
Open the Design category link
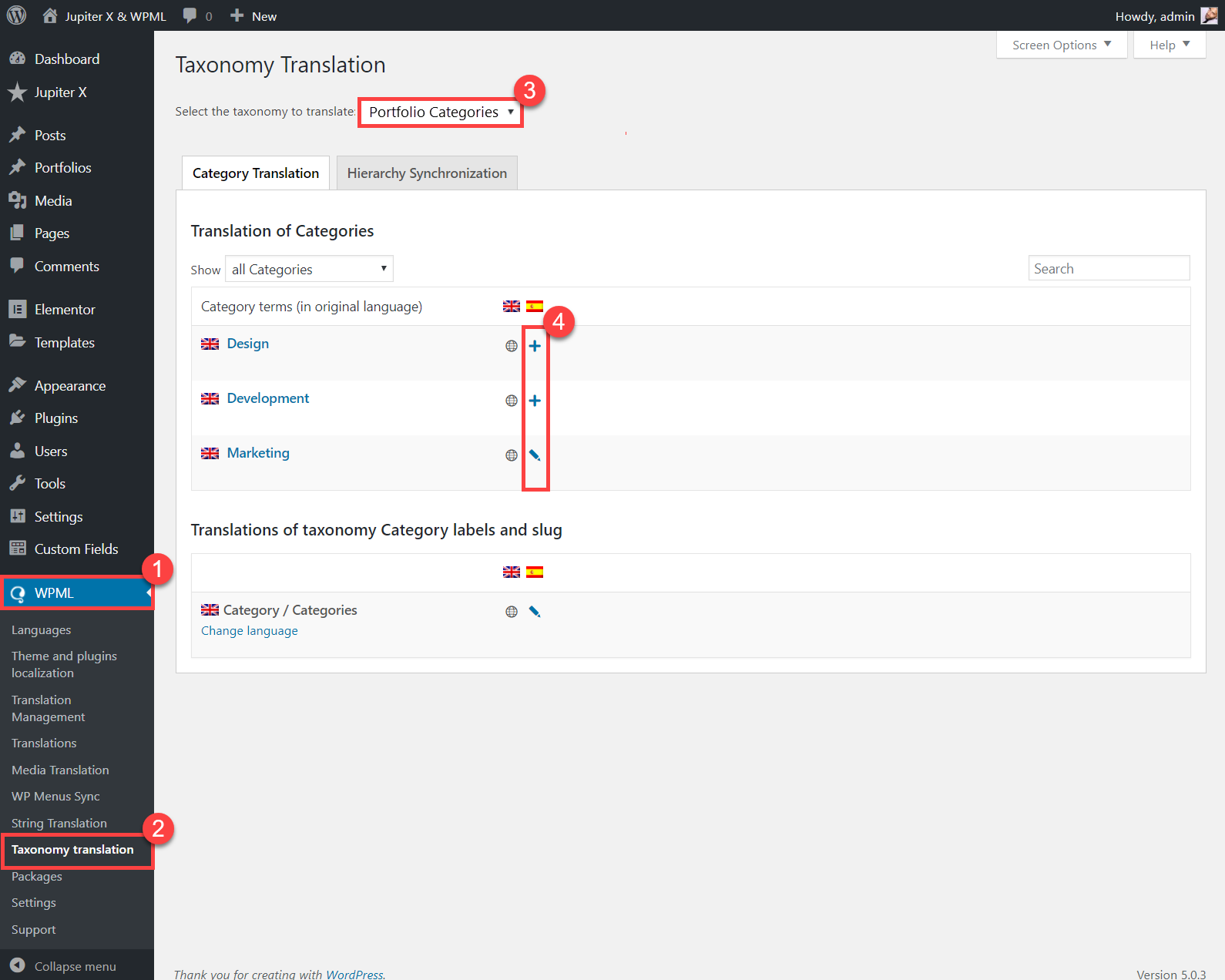point(248,344)
